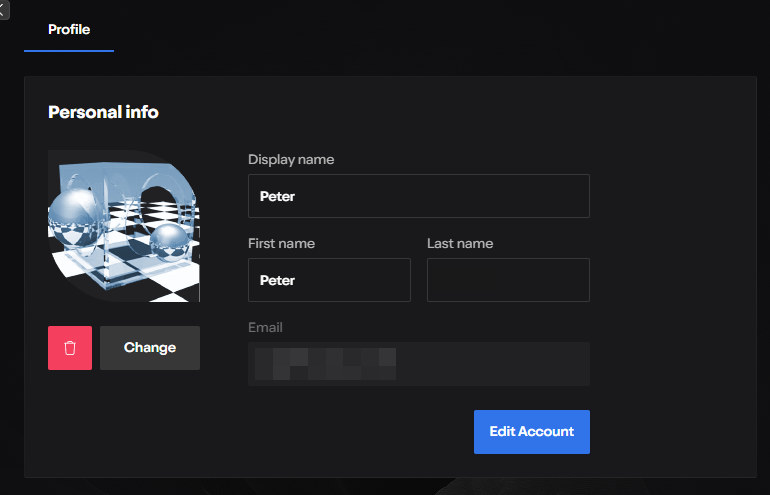Select the First name text box

click(x=329, y=280)
